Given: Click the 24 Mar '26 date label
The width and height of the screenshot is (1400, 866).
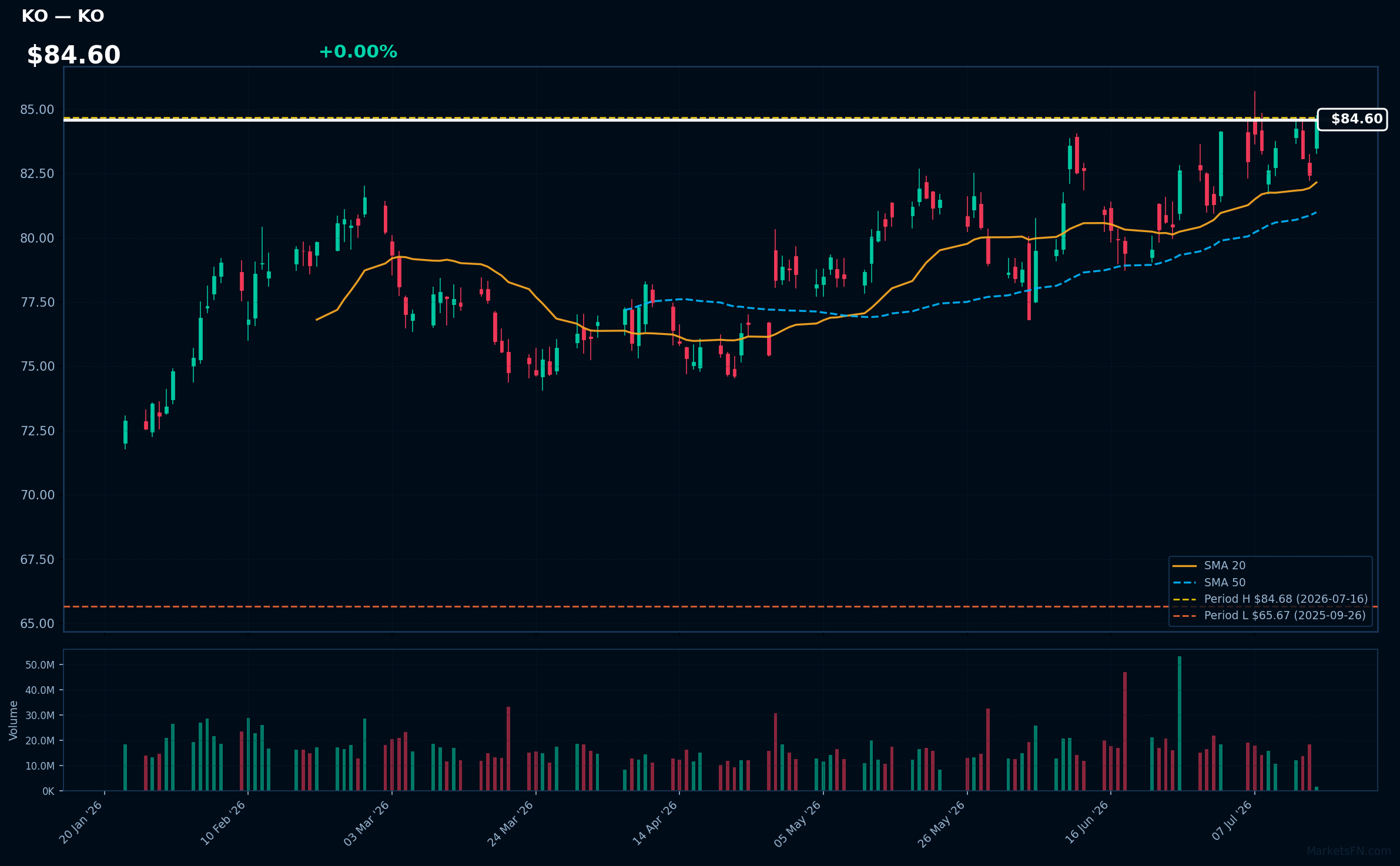Looking at the screenshot, I should [511, 823].
